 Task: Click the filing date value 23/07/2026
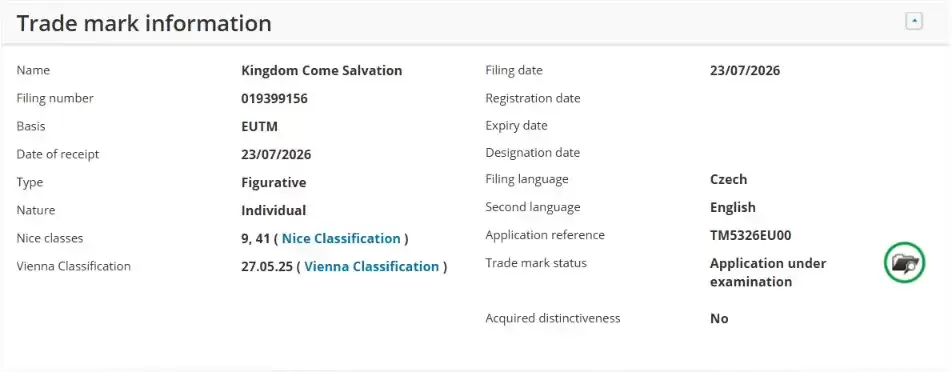tap(745, 70)
